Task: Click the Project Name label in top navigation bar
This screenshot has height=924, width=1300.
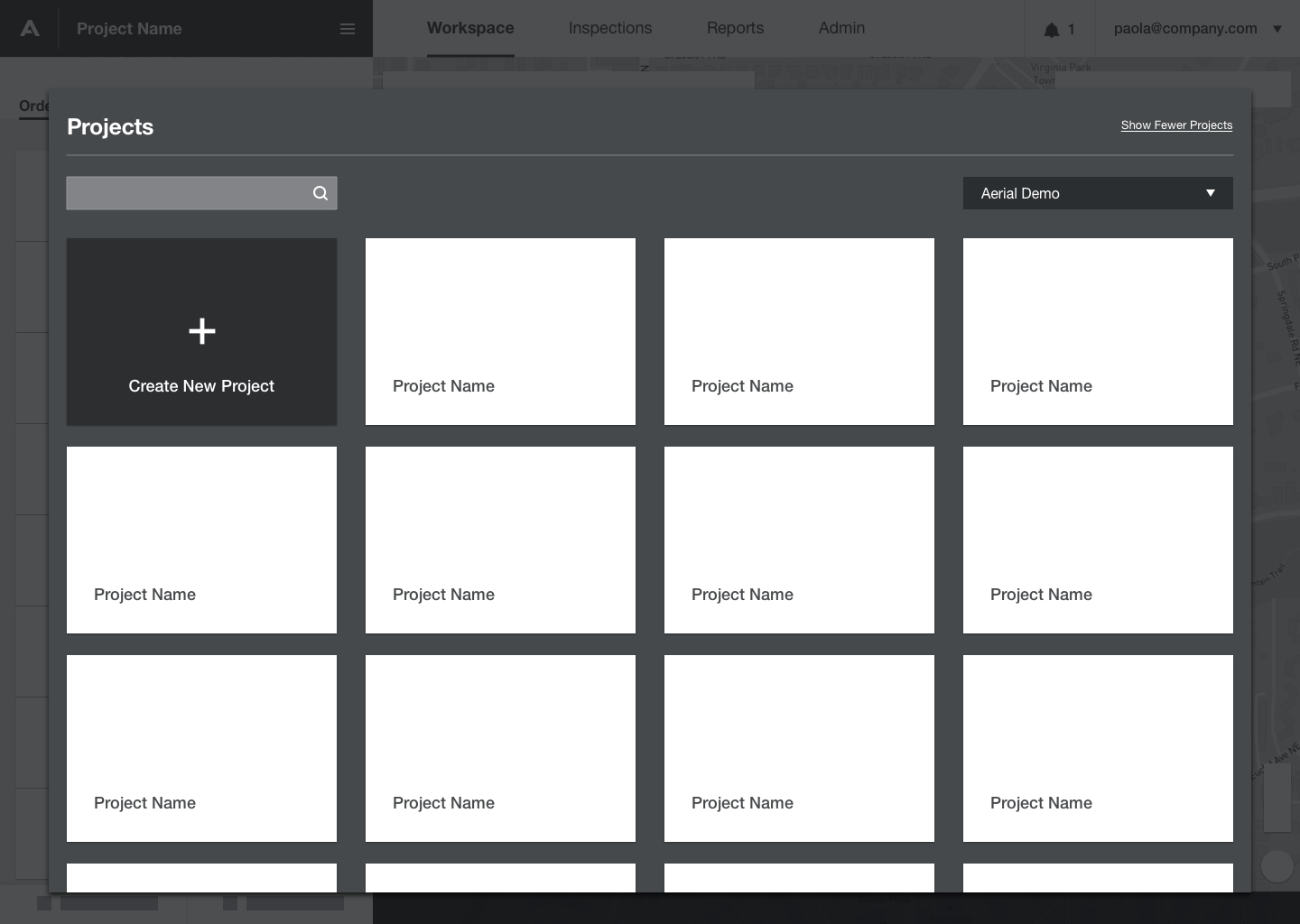Action: (x=129, y=28)
